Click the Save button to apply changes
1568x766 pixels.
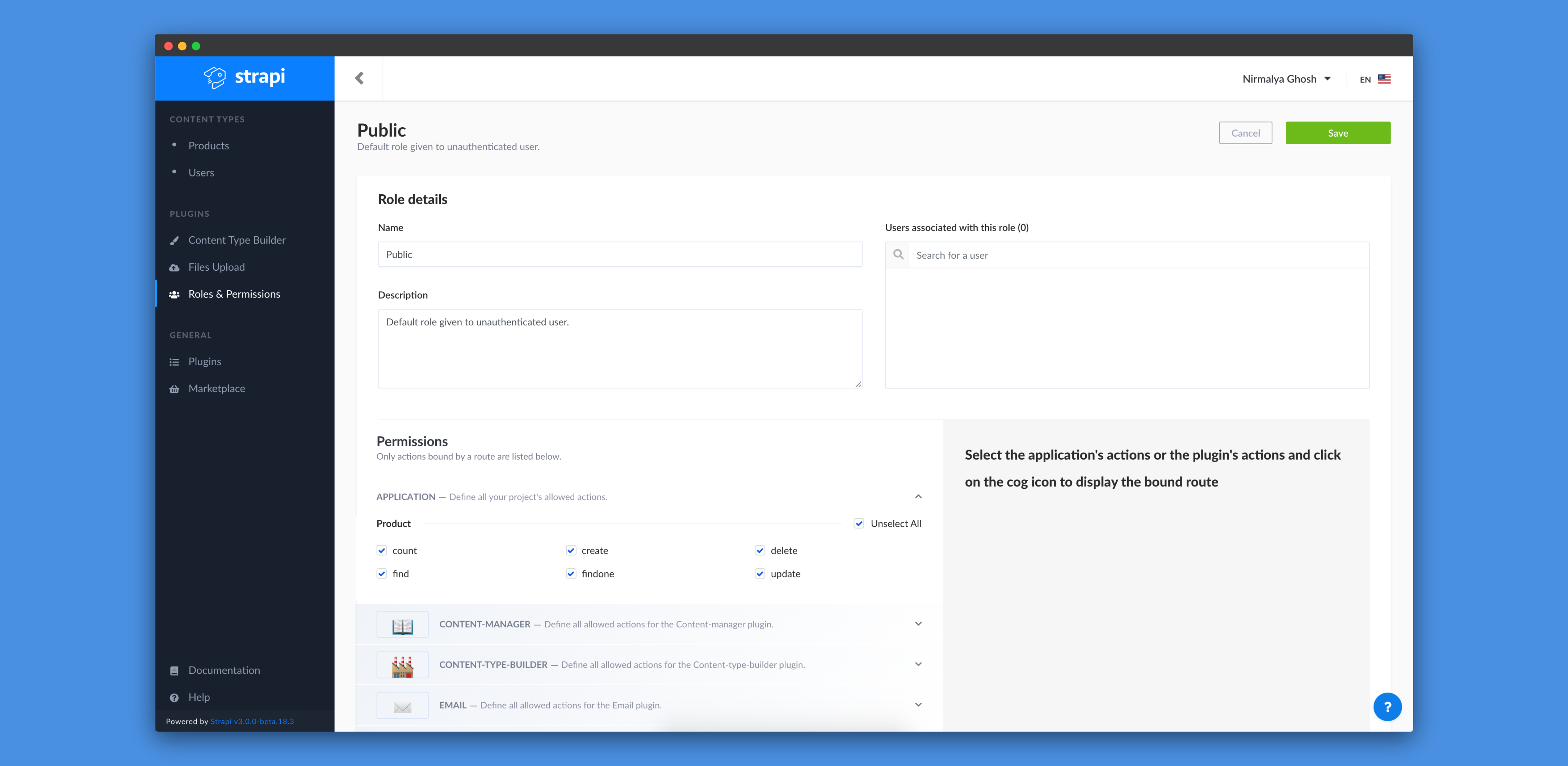tap(1338, 132)
